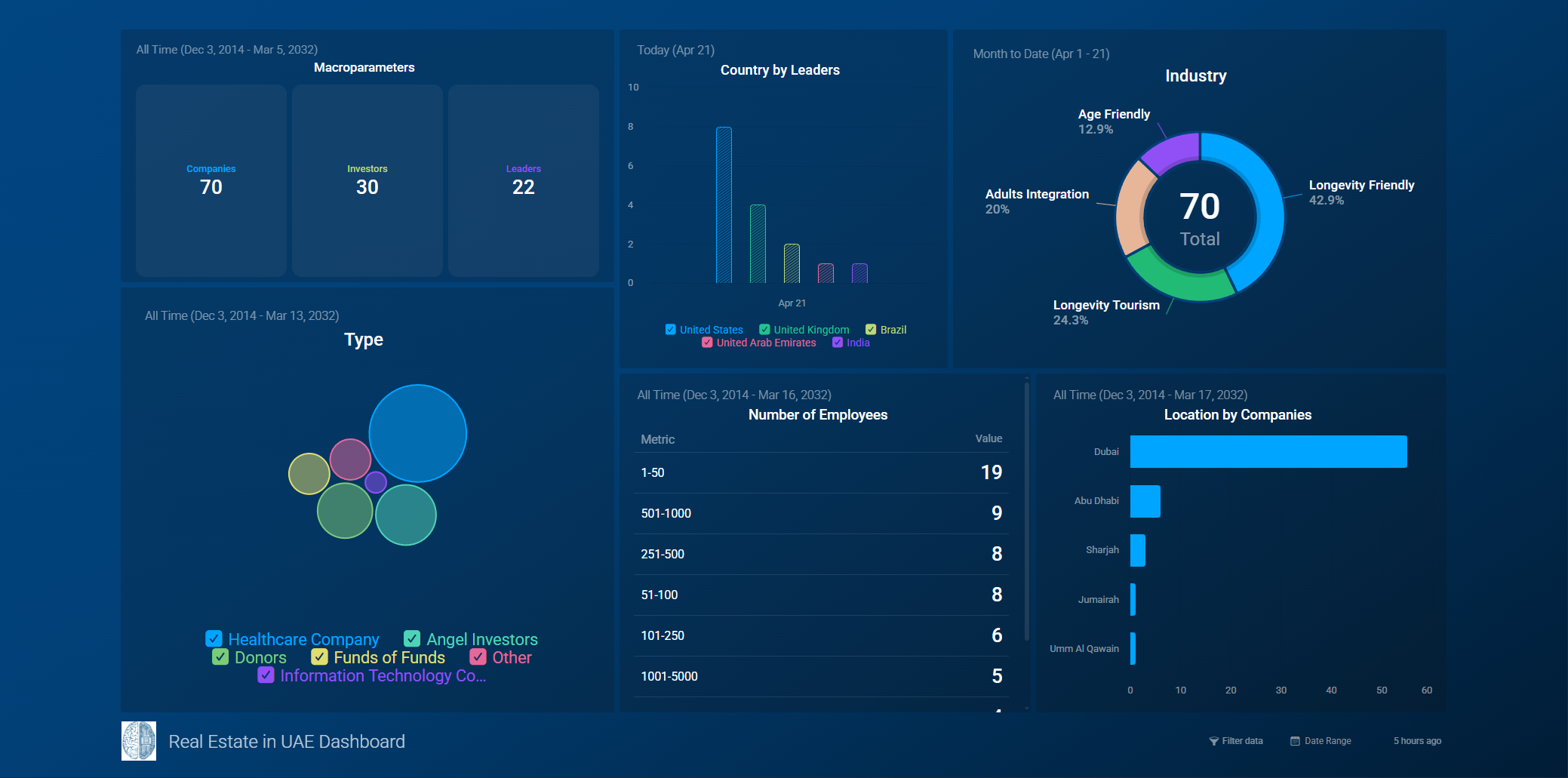Viewport: 1568px width, 778px height.
Task: Hide Funds of Funds bubble series
Action: tap(320, 657)
